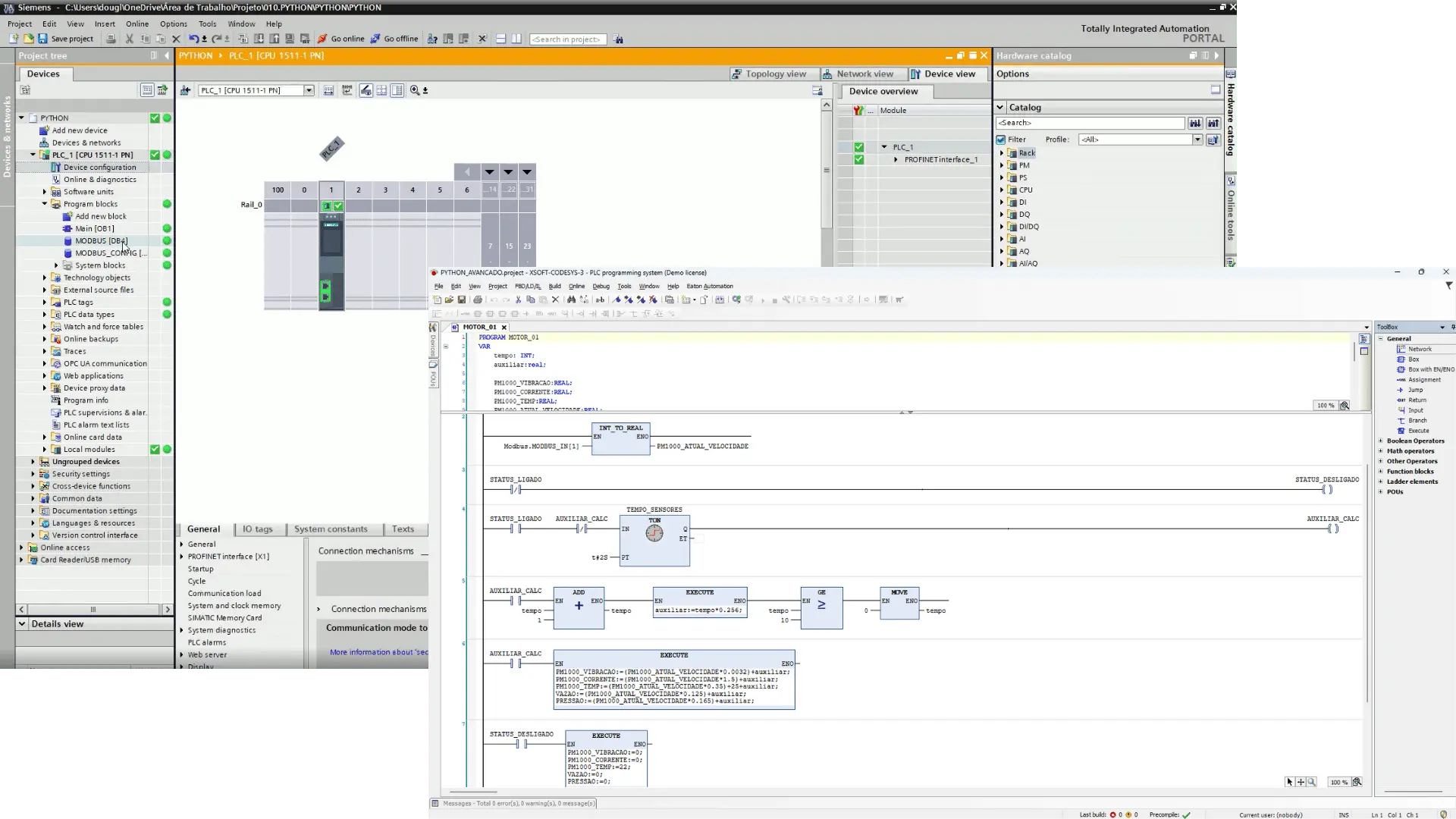Click the Save icon in CODESYS toolbar
Viewport: 1456px width, 819px height.
click(x=461, y=300)
